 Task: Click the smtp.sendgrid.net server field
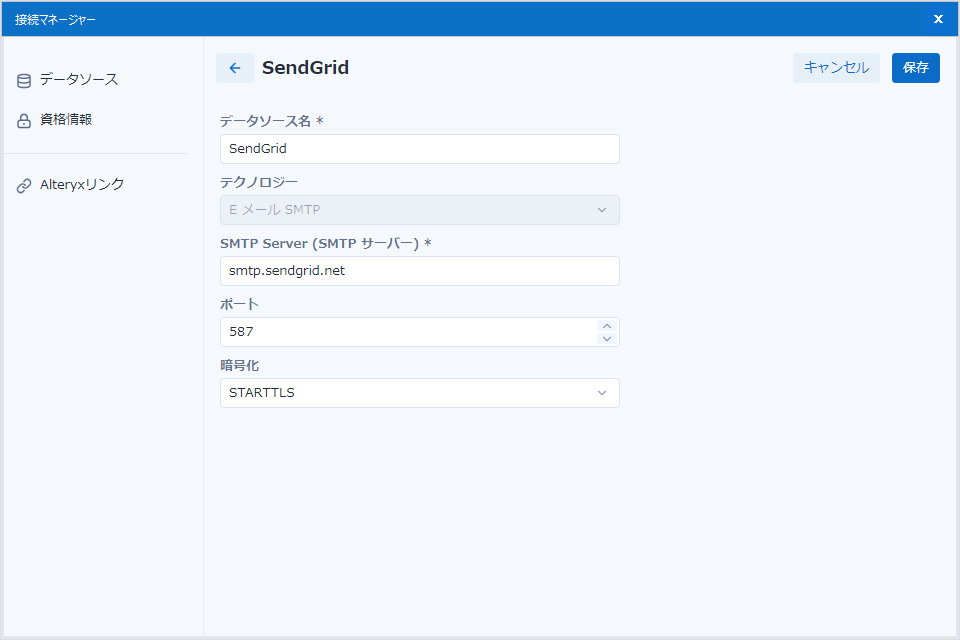coord(419,271)
